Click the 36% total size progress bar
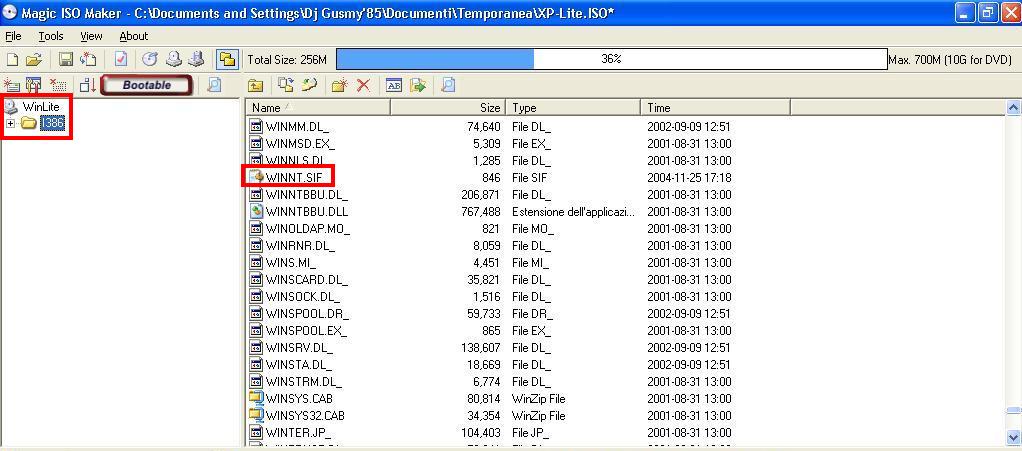The height and width of the screenshot is (451, 1022). [x=611, y=60]
